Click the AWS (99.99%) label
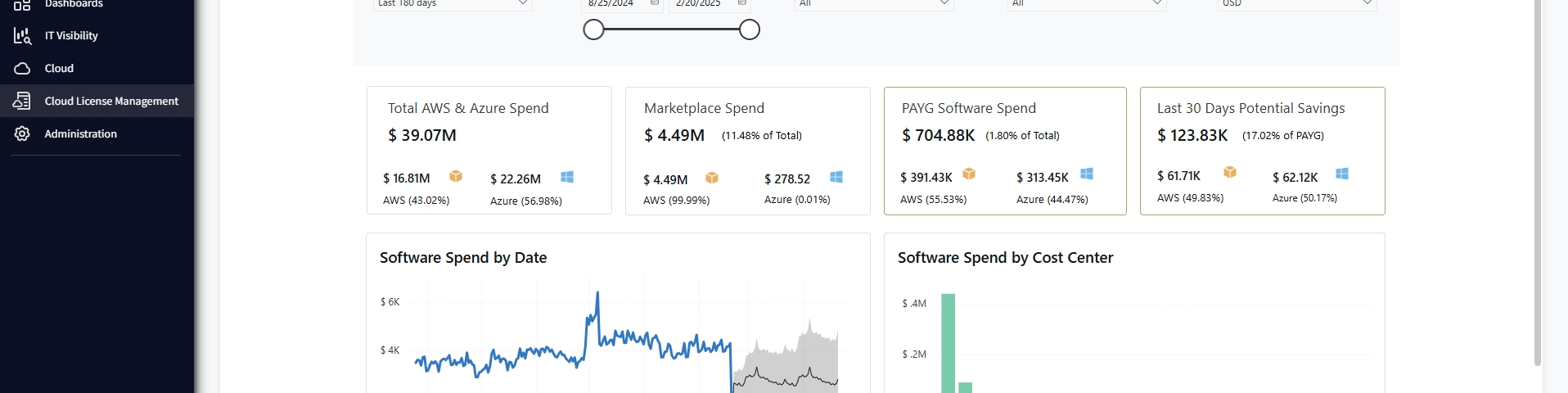The height and width of the screenshot is (393, 1568). coord(676,200)
